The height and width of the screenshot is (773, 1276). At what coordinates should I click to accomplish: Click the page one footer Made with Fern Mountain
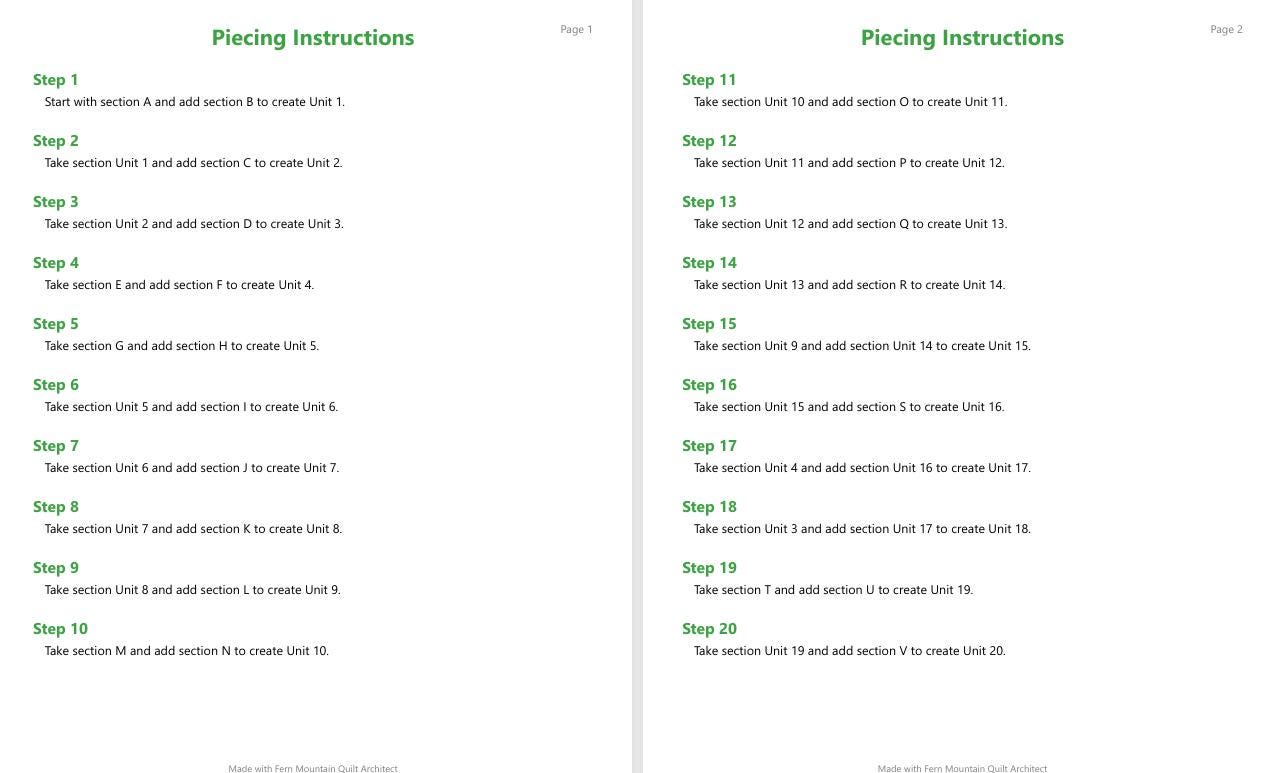(313, 768)
